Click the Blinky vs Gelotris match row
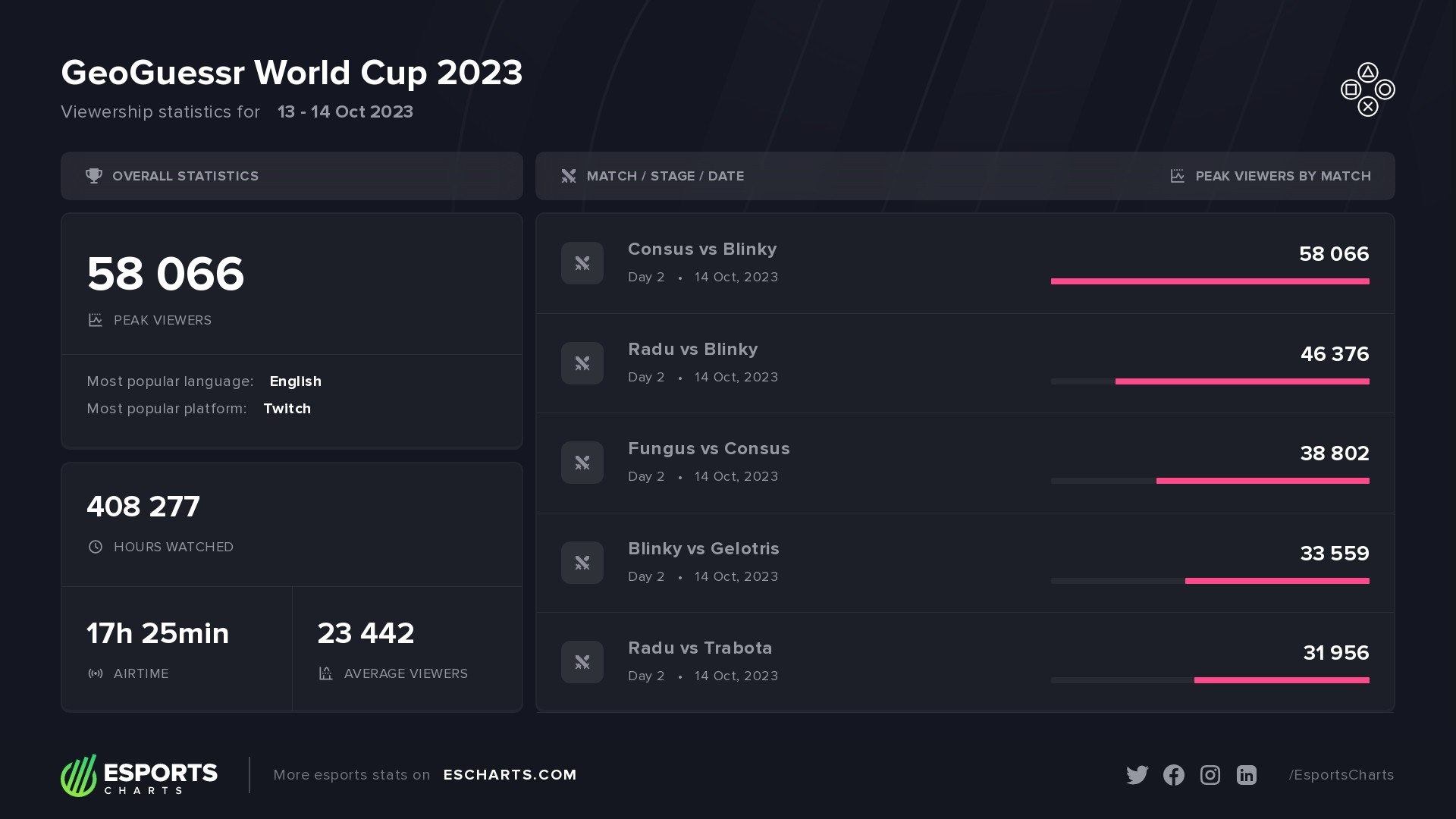This screenshot has height=819, width=1456. (x=965, y=563)
